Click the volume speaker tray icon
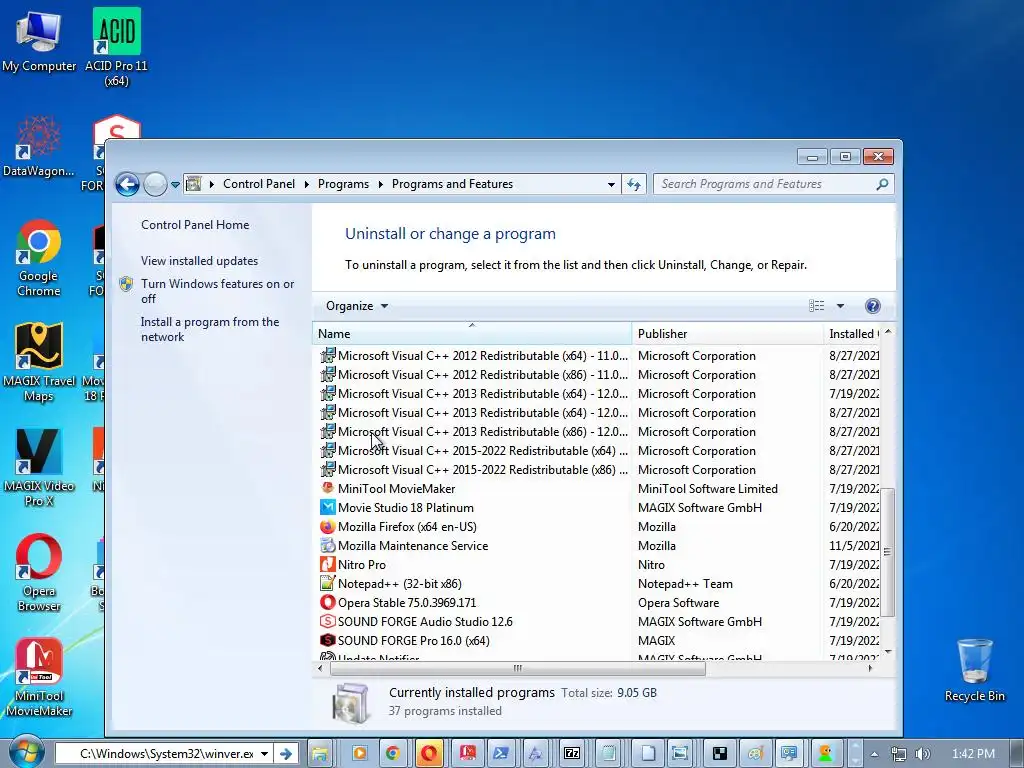1024x768 pixels. (x=923, y=754)
